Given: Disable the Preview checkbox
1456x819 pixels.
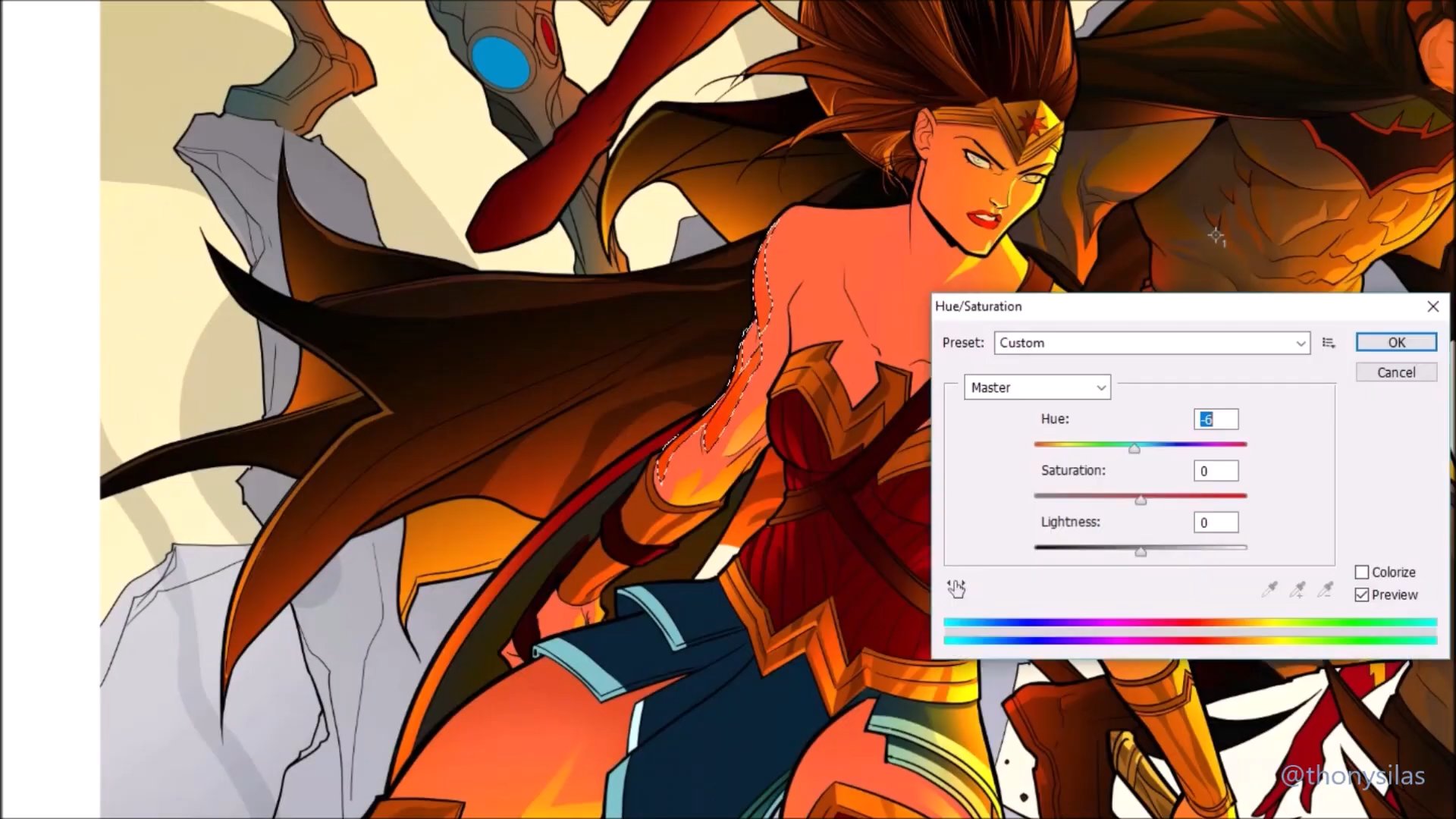Looking at the screenshot, I should pos(1362,595).
